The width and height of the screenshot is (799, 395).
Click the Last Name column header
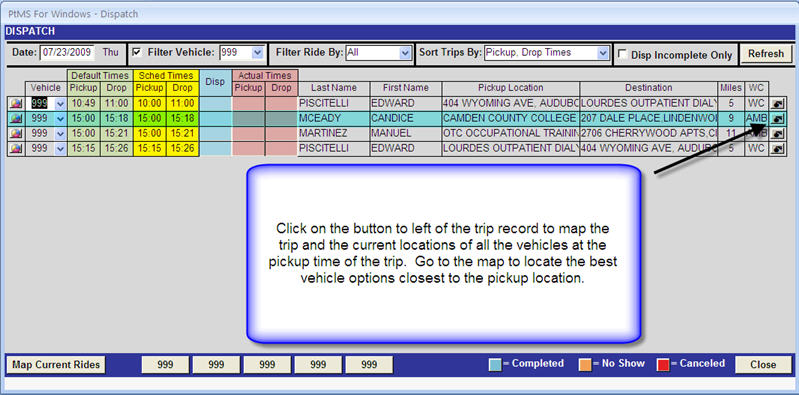(x=334, y=88)
